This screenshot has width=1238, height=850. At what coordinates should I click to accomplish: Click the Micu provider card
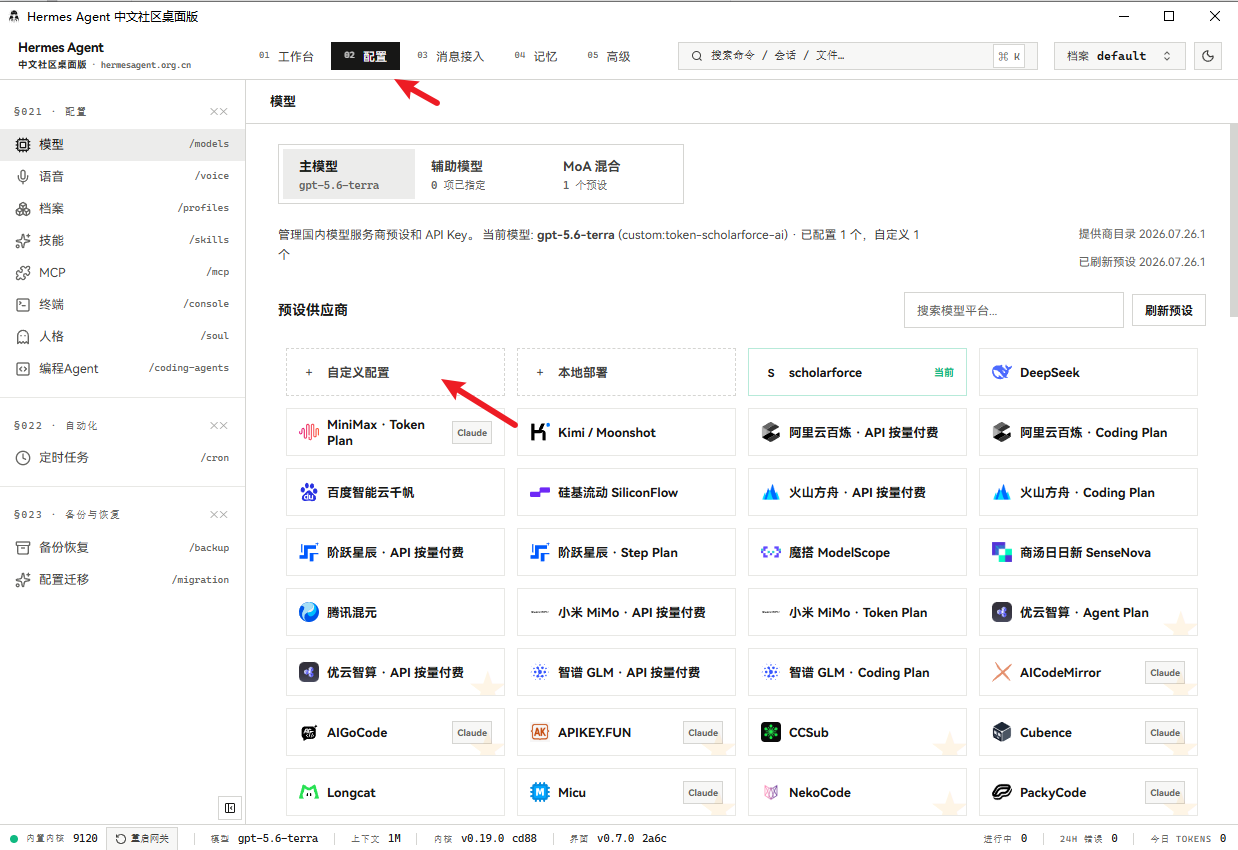pos(626,792)
